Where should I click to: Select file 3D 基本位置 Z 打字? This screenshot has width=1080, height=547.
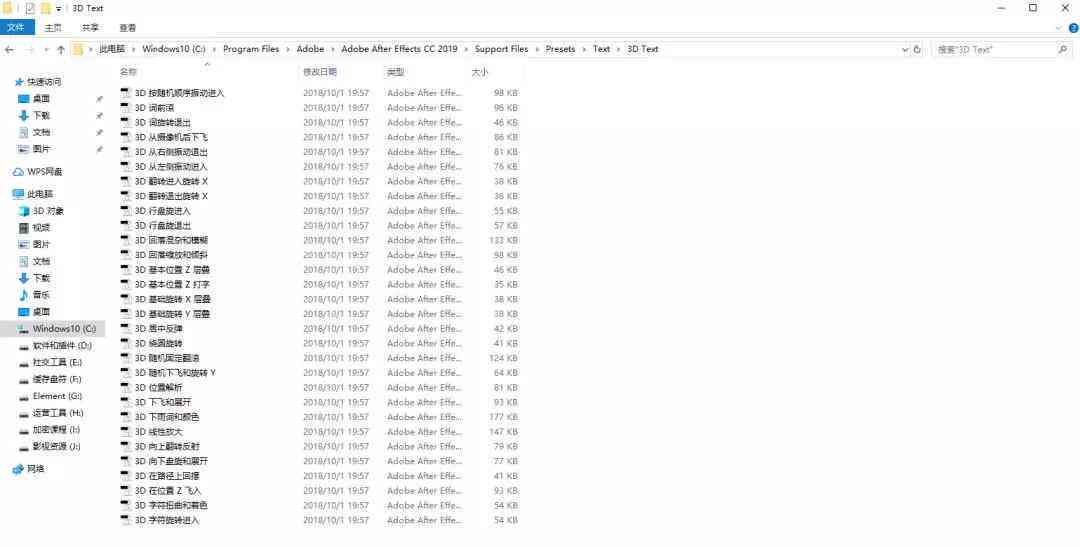click(172, 285)
